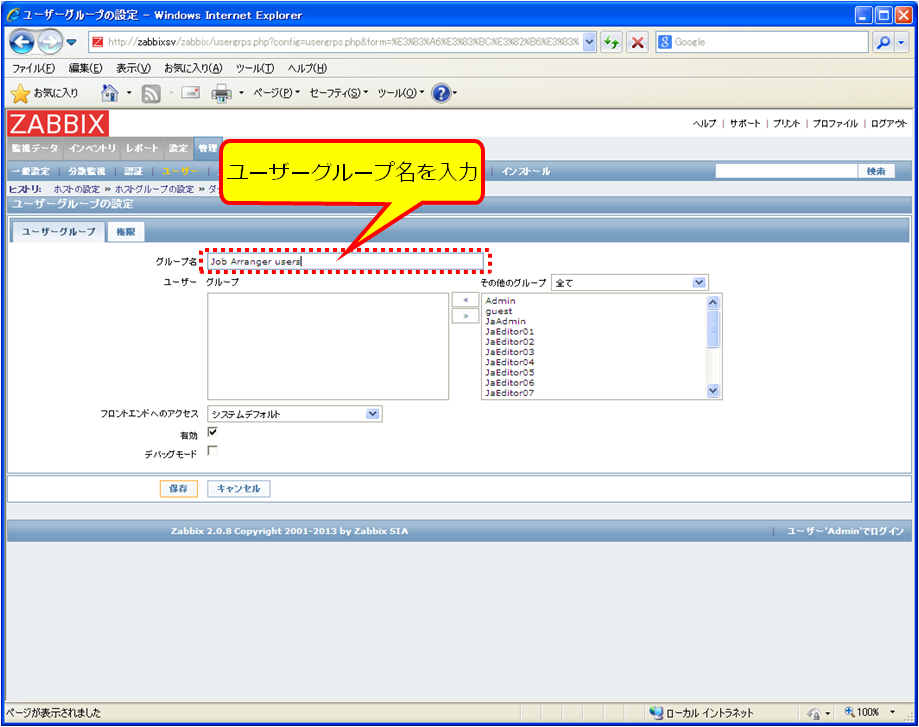Click the Zabbix search input box

pos(786,171)
